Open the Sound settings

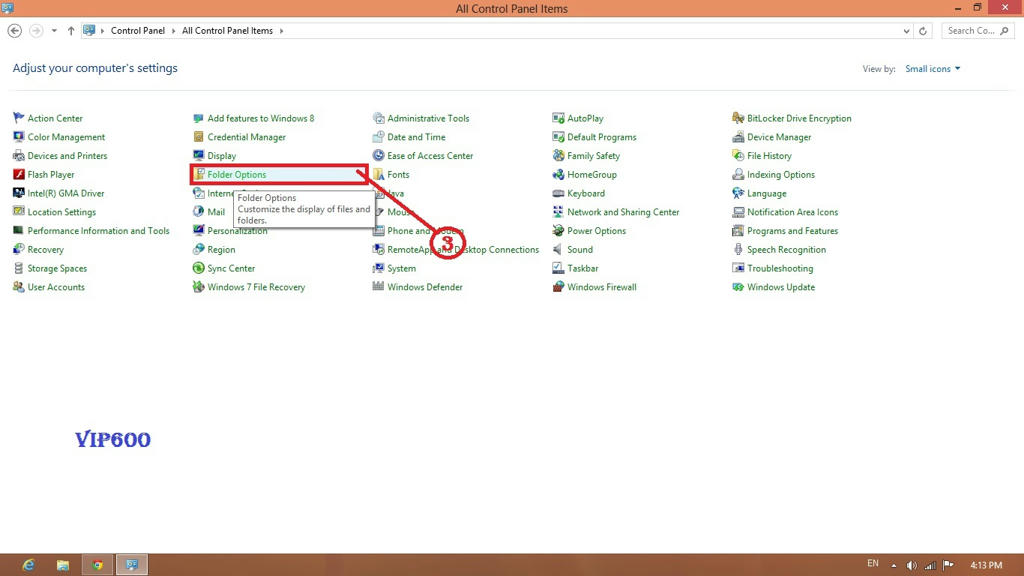(580, 249)
